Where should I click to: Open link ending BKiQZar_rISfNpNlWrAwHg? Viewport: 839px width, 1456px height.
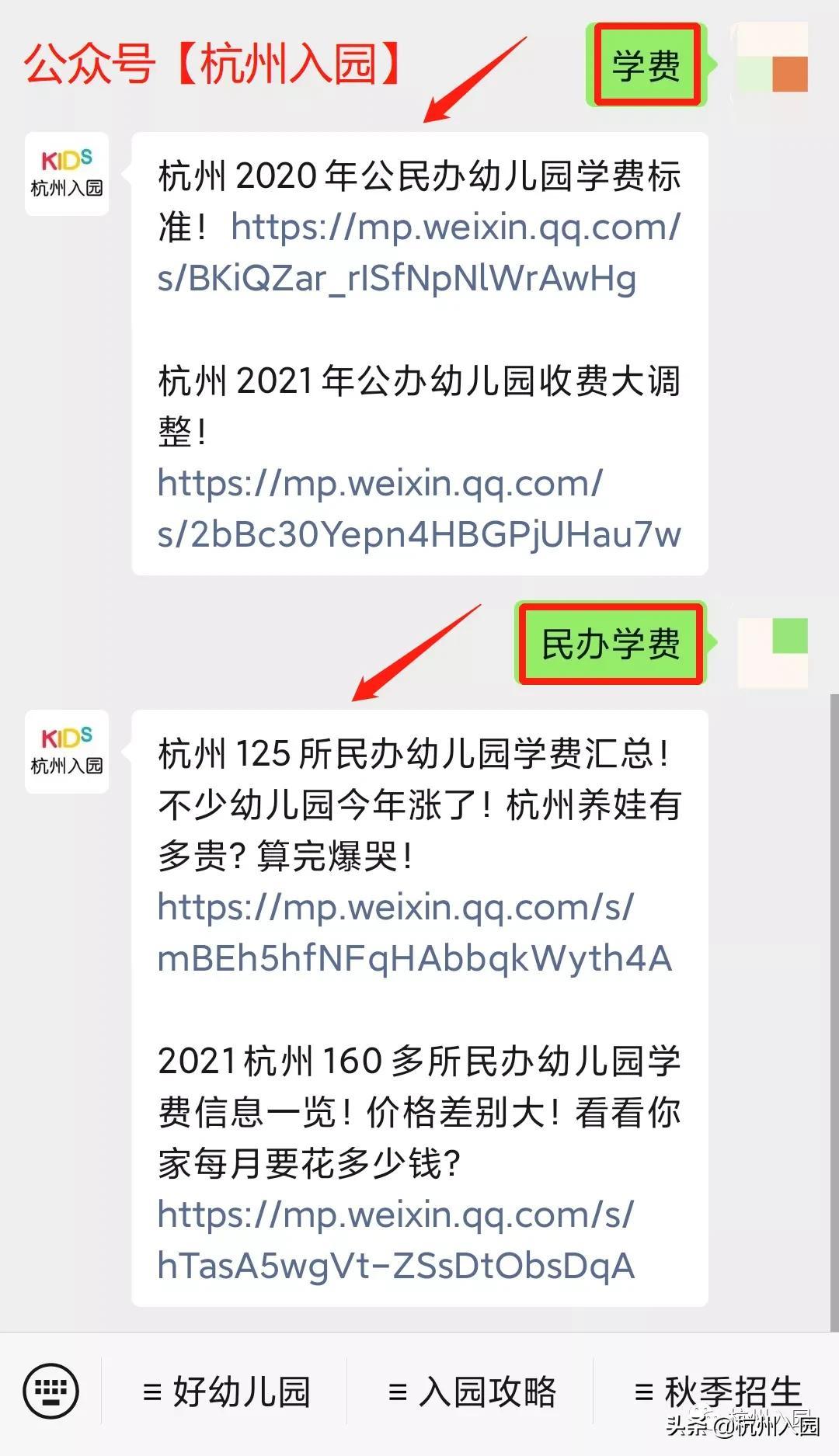pyautogui.click(x=419, y=252)
